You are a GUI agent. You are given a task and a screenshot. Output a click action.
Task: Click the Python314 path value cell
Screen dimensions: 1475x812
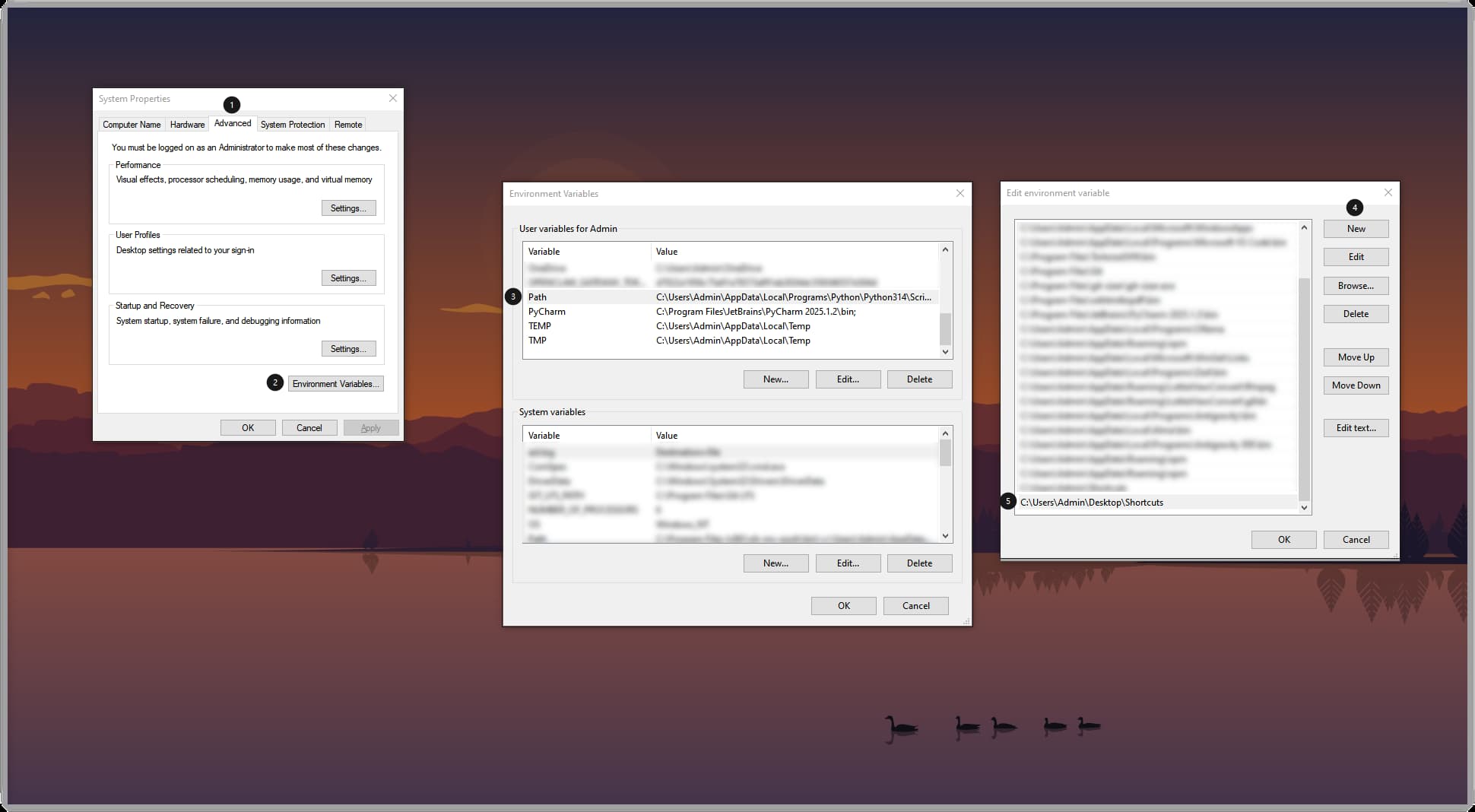coord(794,297)
